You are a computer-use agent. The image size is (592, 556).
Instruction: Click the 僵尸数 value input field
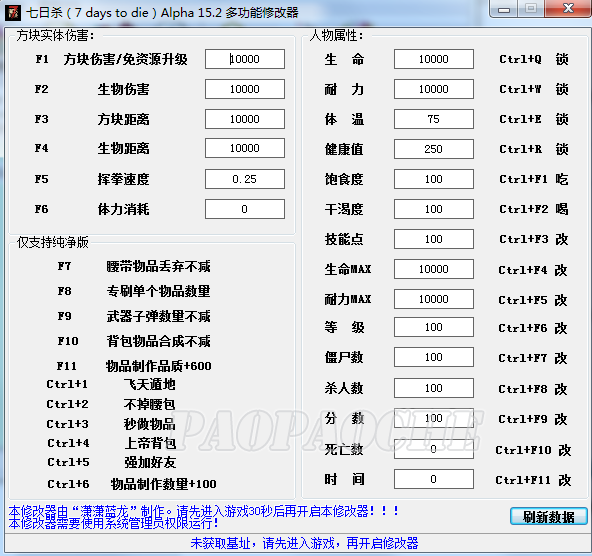coord(434,357)
